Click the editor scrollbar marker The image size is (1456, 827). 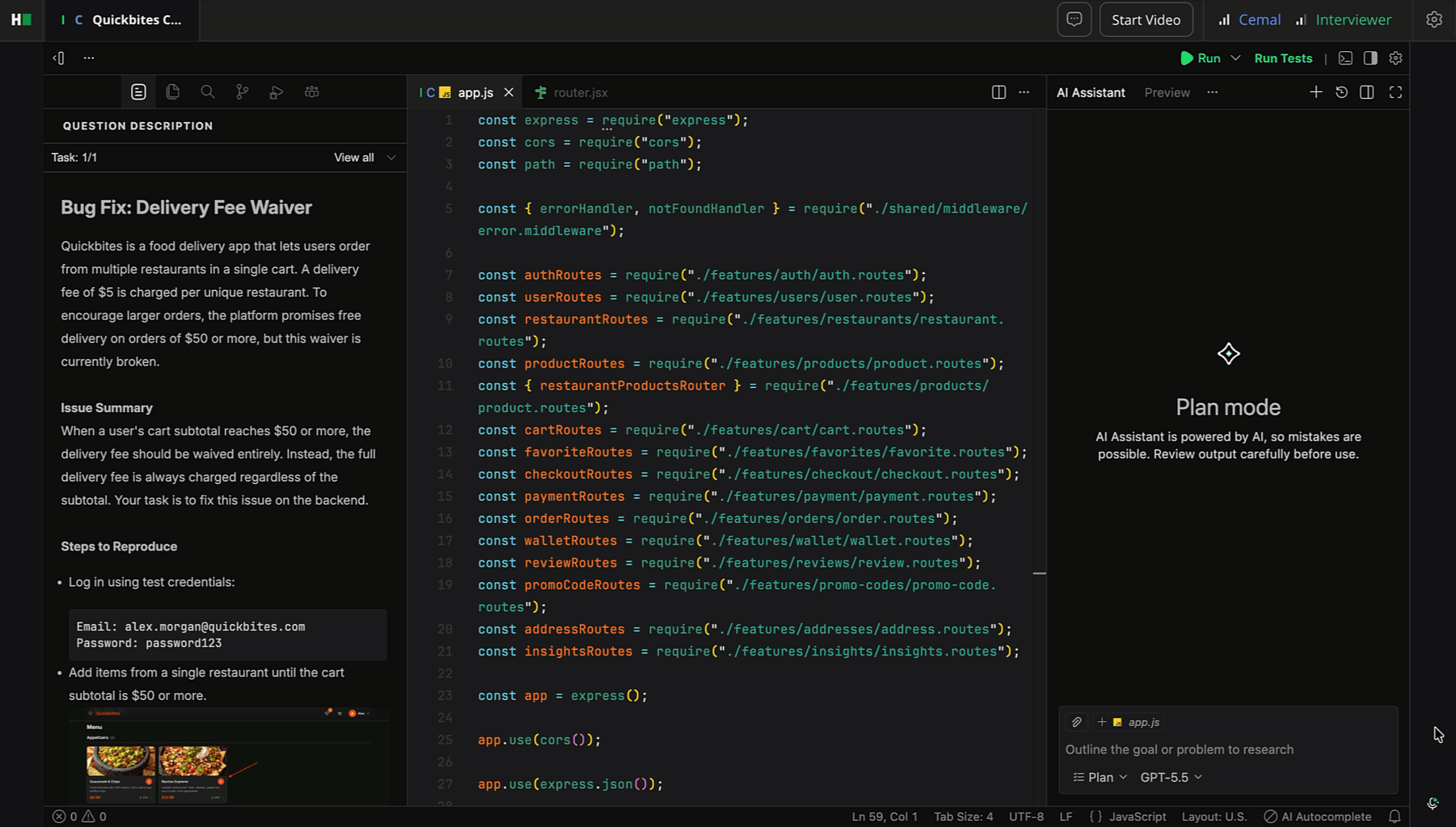(1039, 573)
